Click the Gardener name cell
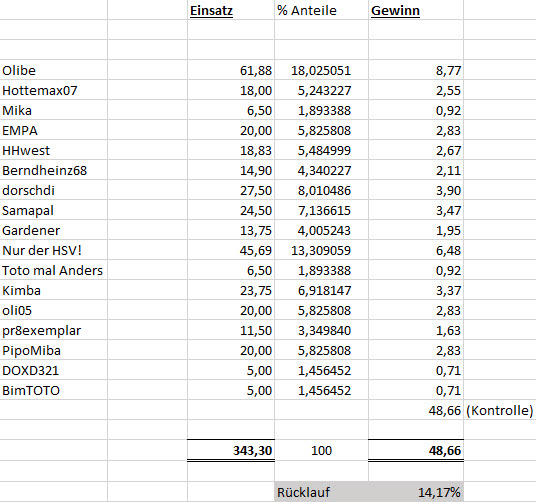 point(54,230)
